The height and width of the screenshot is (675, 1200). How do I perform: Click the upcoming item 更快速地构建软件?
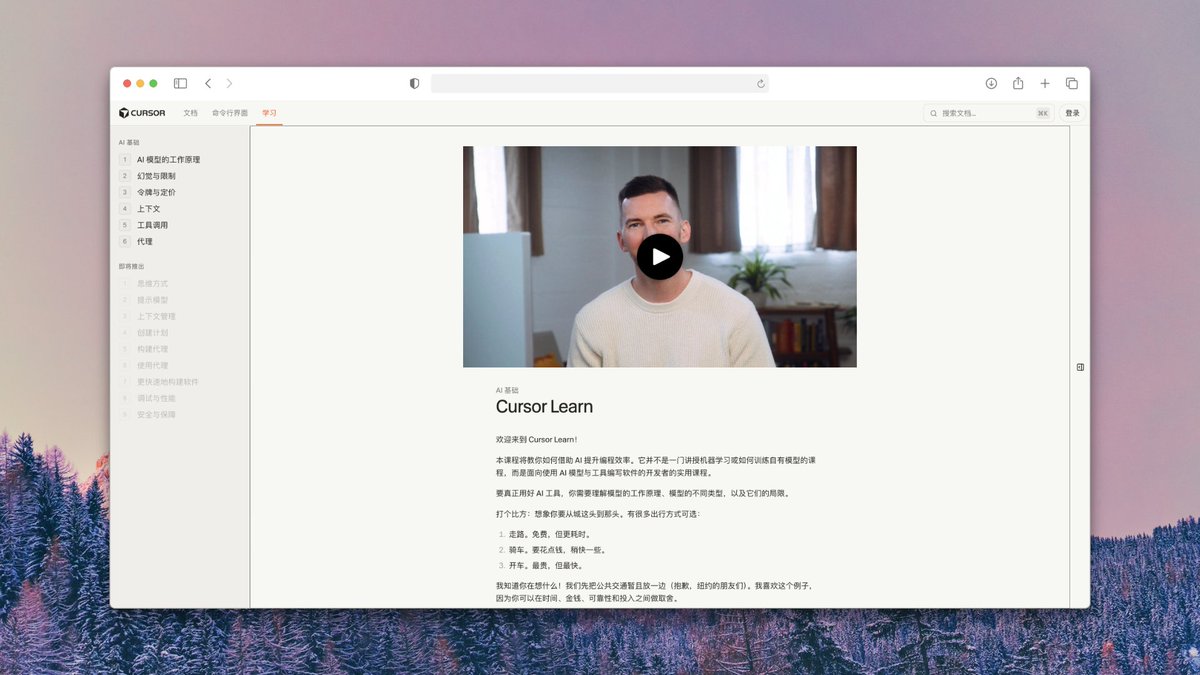pyautogui.click(x=167, y=381)
